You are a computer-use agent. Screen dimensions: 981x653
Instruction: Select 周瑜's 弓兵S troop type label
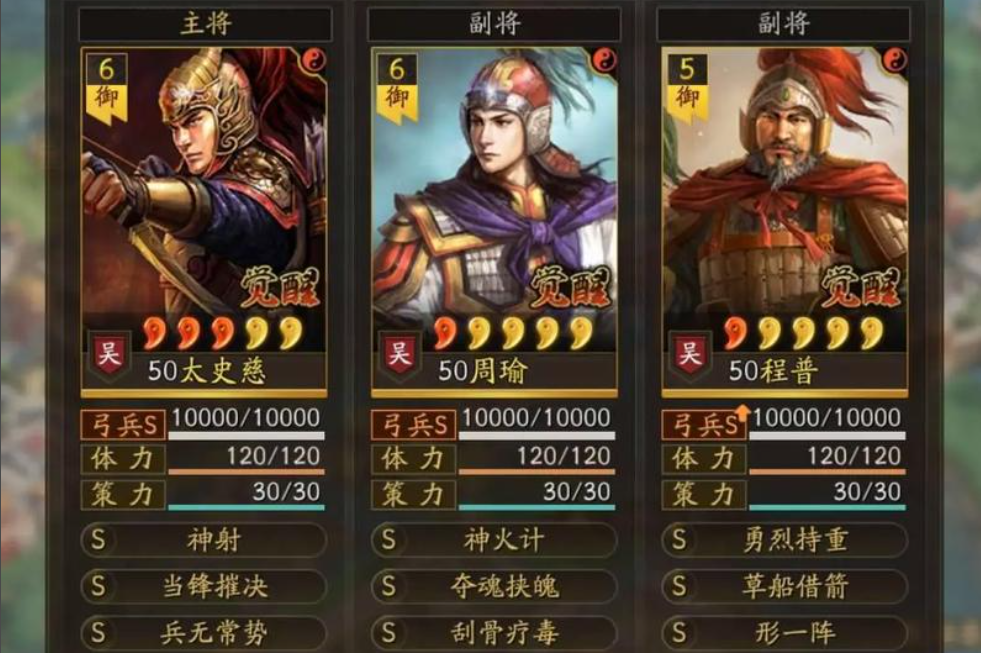[x=414, y=425]
